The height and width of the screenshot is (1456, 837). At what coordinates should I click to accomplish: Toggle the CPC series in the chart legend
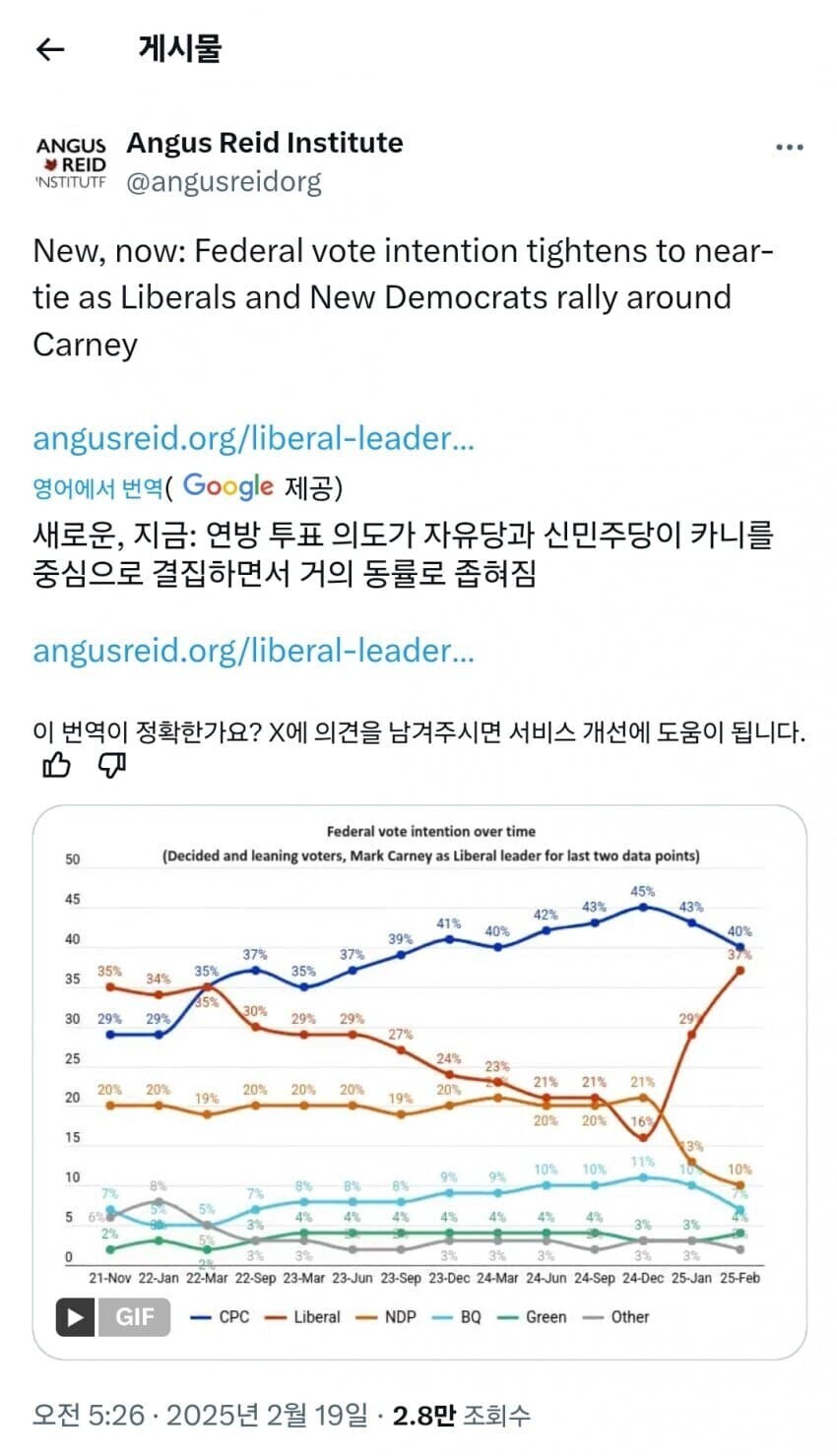click(236, 1317)
